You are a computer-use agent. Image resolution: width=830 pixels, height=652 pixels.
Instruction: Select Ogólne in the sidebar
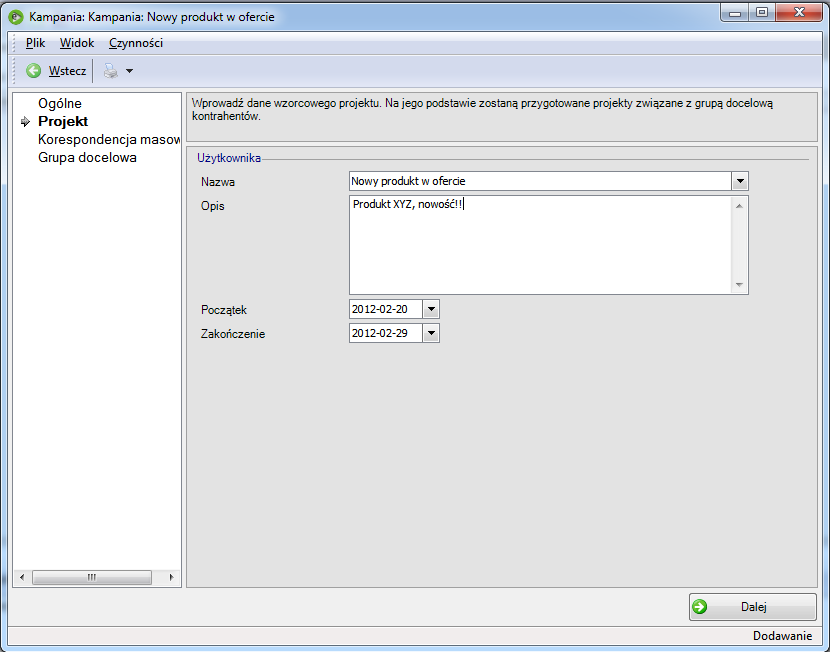[60, 103]
